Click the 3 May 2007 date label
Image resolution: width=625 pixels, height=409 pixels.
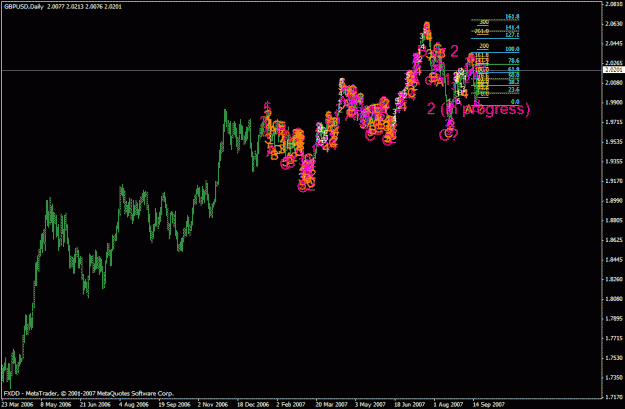point(370,404)
